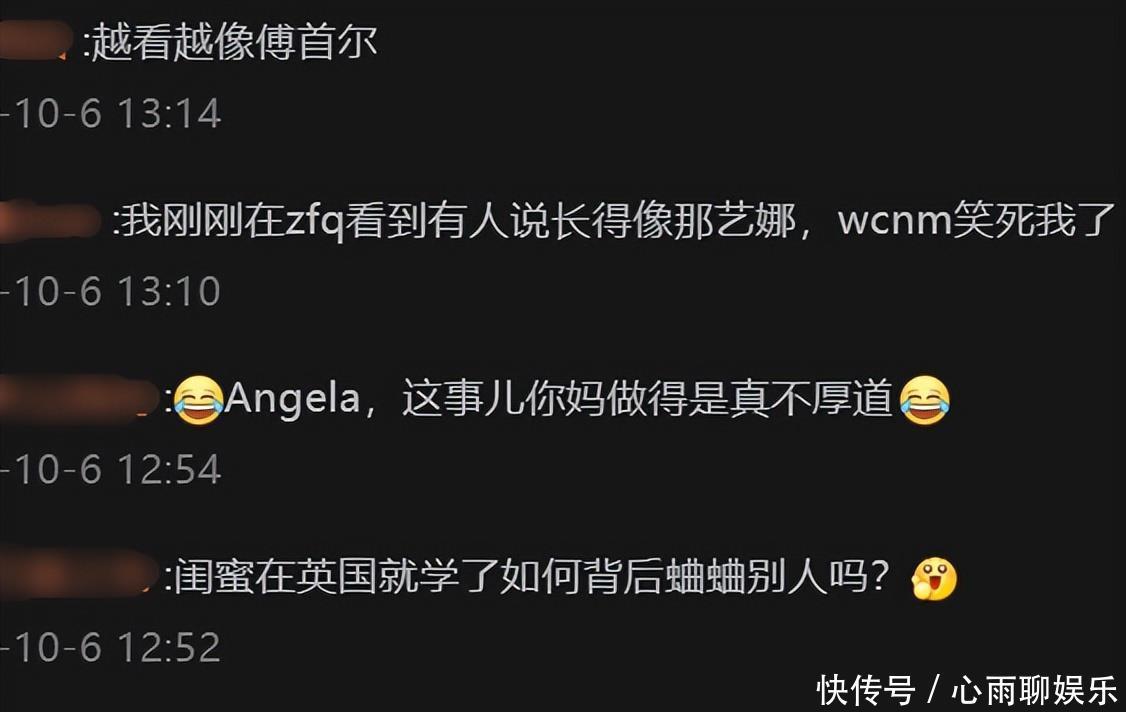The height and width of the screenshot is (712, 1126).
Task: Open the blurred username of first comment
Action: tap(34, 41)
